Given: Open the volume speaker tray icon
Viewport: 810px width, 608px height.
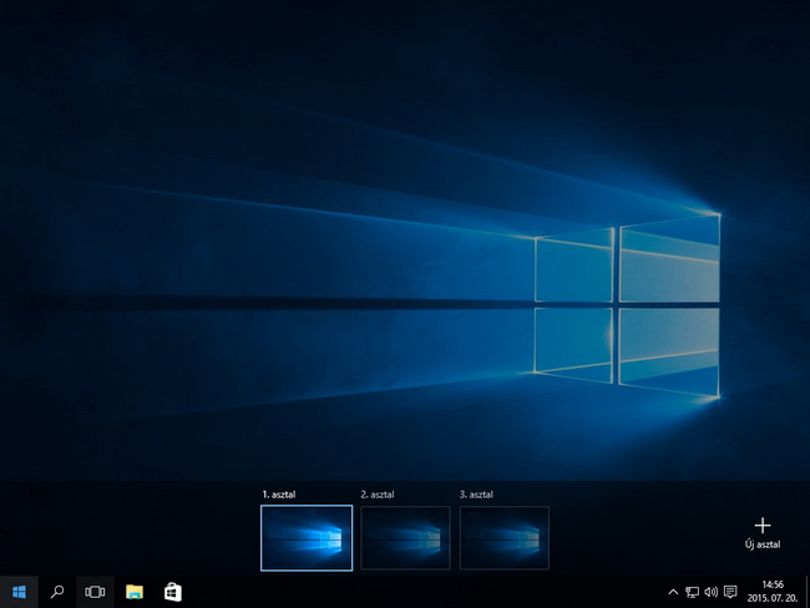Looking at the screenshot, I should [711, 592].
